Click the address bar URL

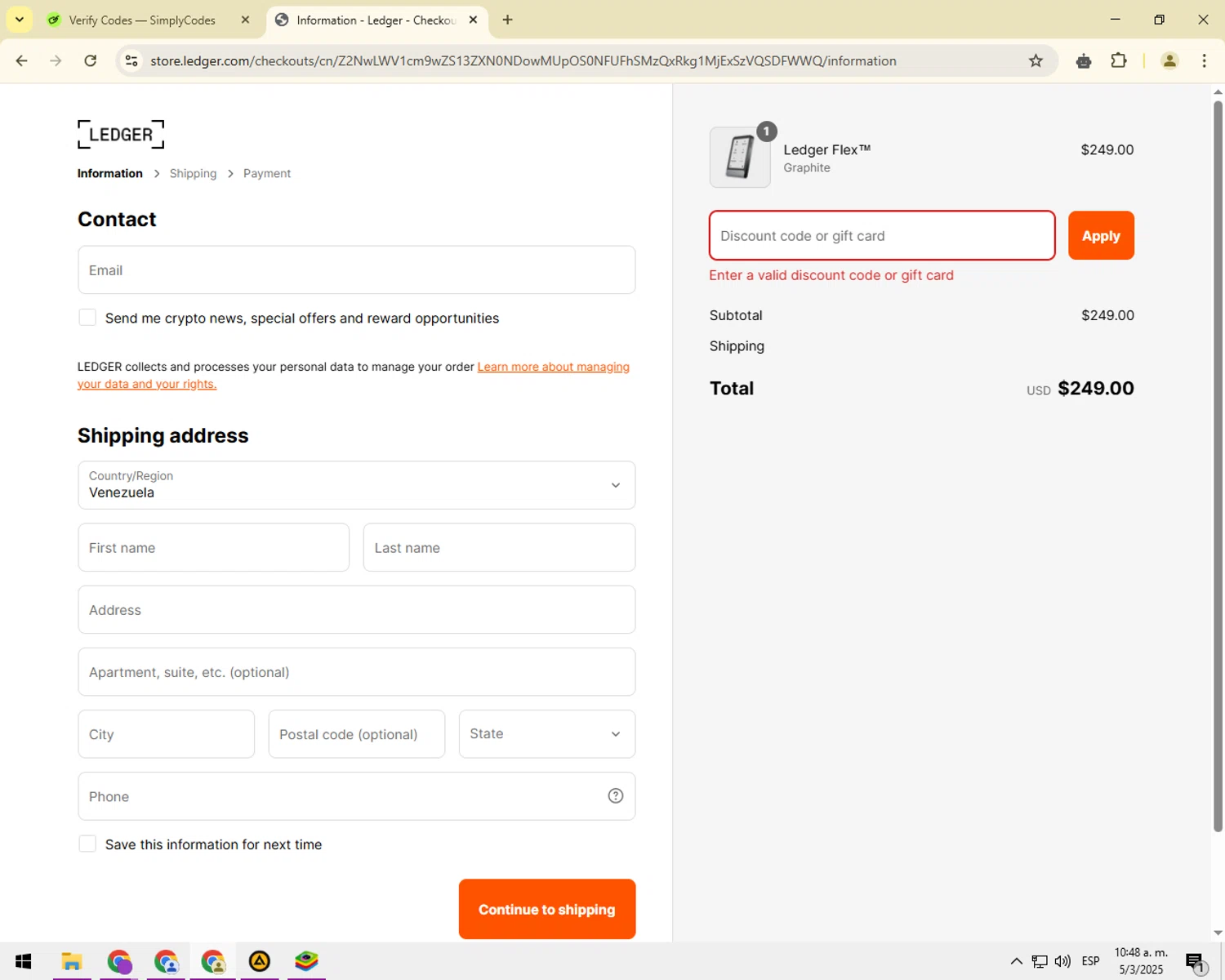tap(523, 60)
